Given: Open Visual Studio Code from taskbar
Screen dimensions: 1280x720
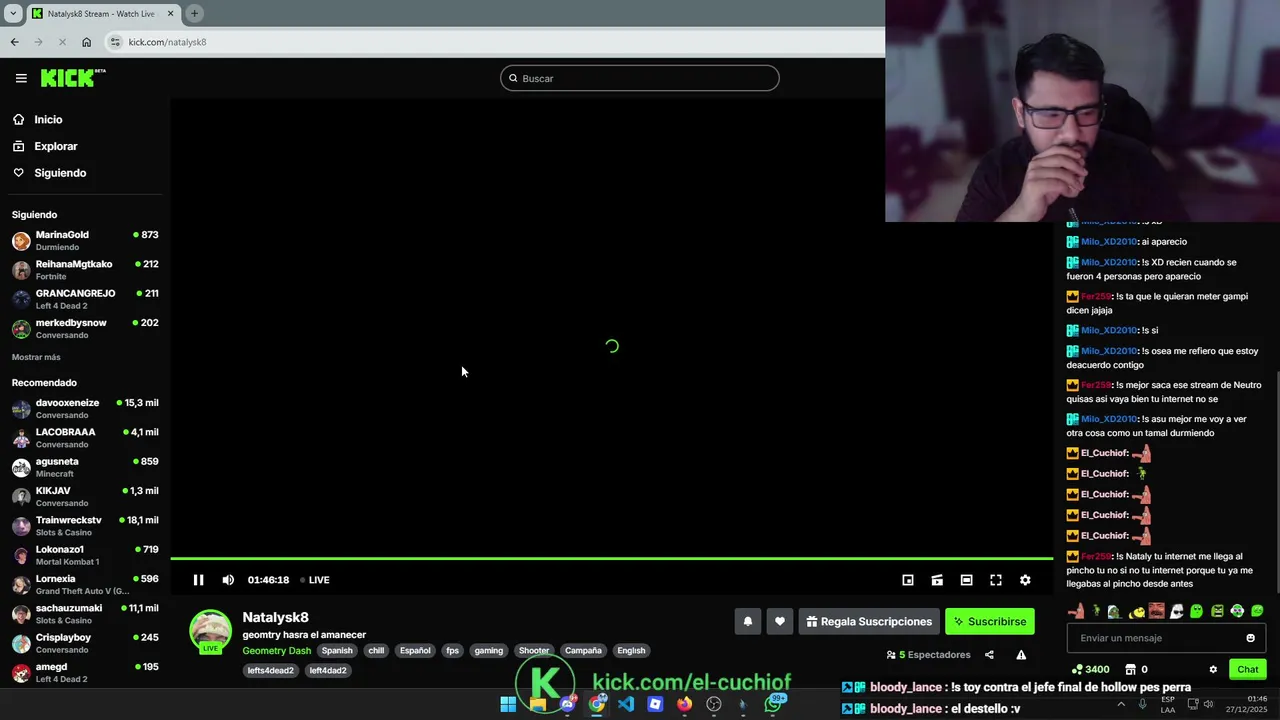Looking at the screenshot, I should [x=626, y=704].
